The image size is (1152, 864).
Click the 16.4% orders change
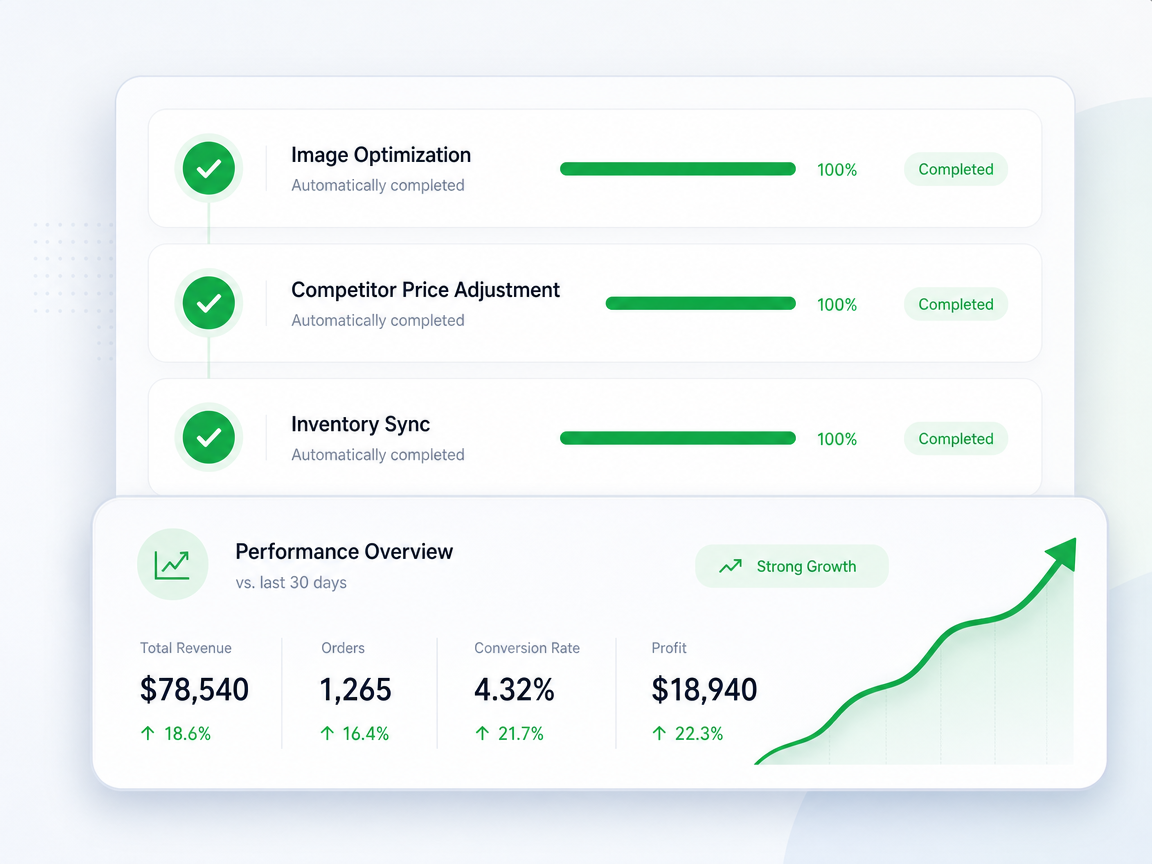coord(366,733)
